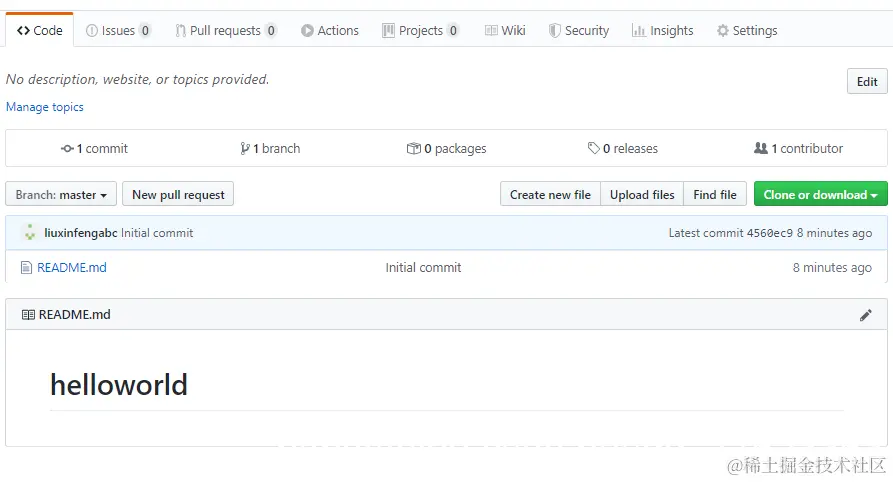Click the Find file button
Viewport: 893px width, 482px height.
click(x=715, y=194)
